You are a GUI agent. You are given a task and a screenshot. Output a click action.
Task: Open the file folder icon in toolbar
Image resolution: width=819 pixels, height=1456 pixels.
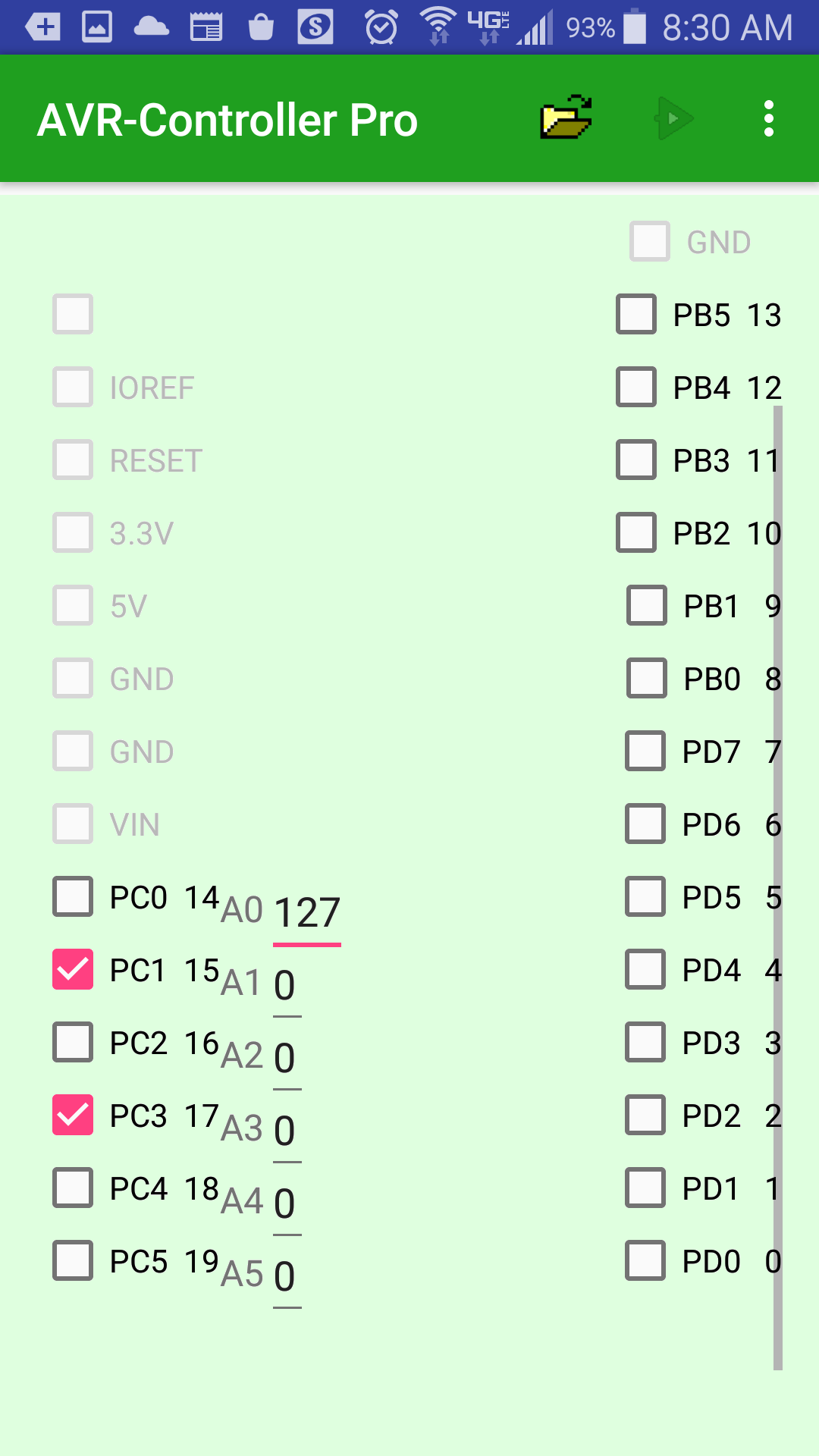[566, 118]
